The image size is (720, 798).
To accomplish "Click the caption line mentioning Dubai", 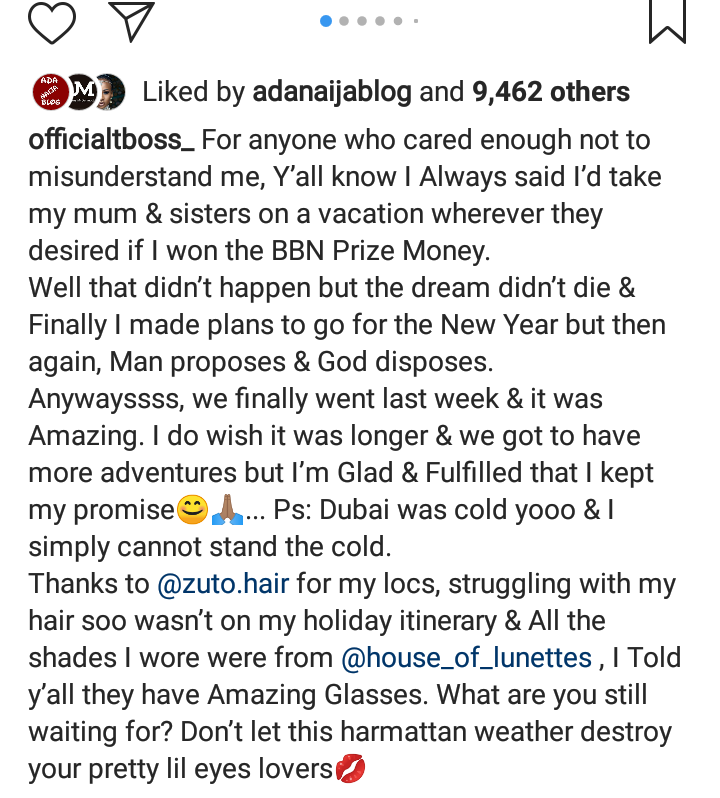I will tap(430, 510).
